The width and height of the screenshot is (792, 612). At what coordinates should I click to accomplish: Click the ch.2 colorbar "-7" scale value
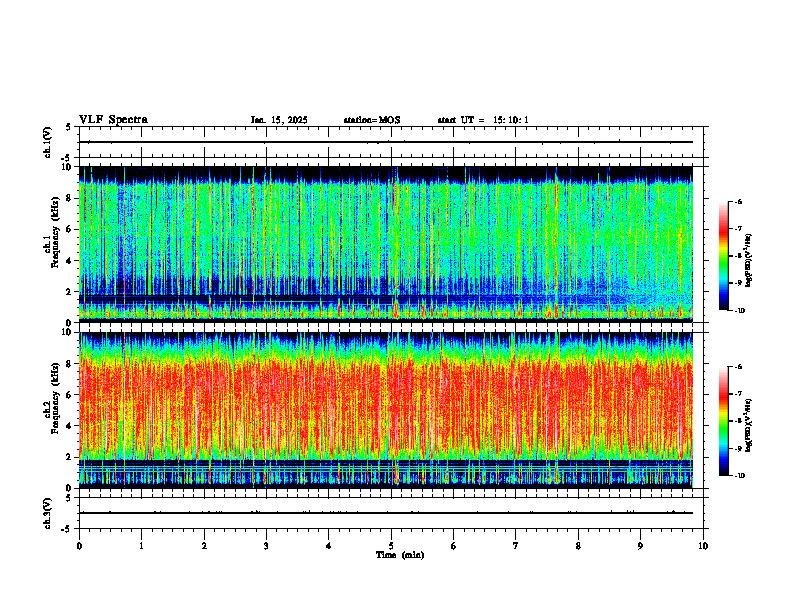coord(738,394)
